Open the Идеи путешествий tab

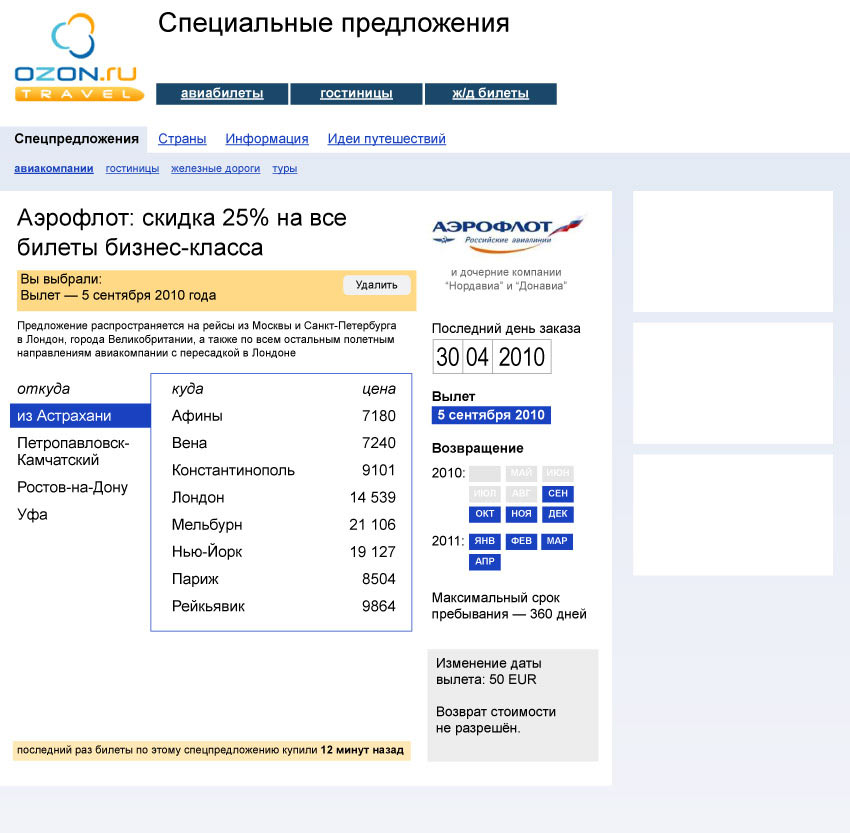386,139
